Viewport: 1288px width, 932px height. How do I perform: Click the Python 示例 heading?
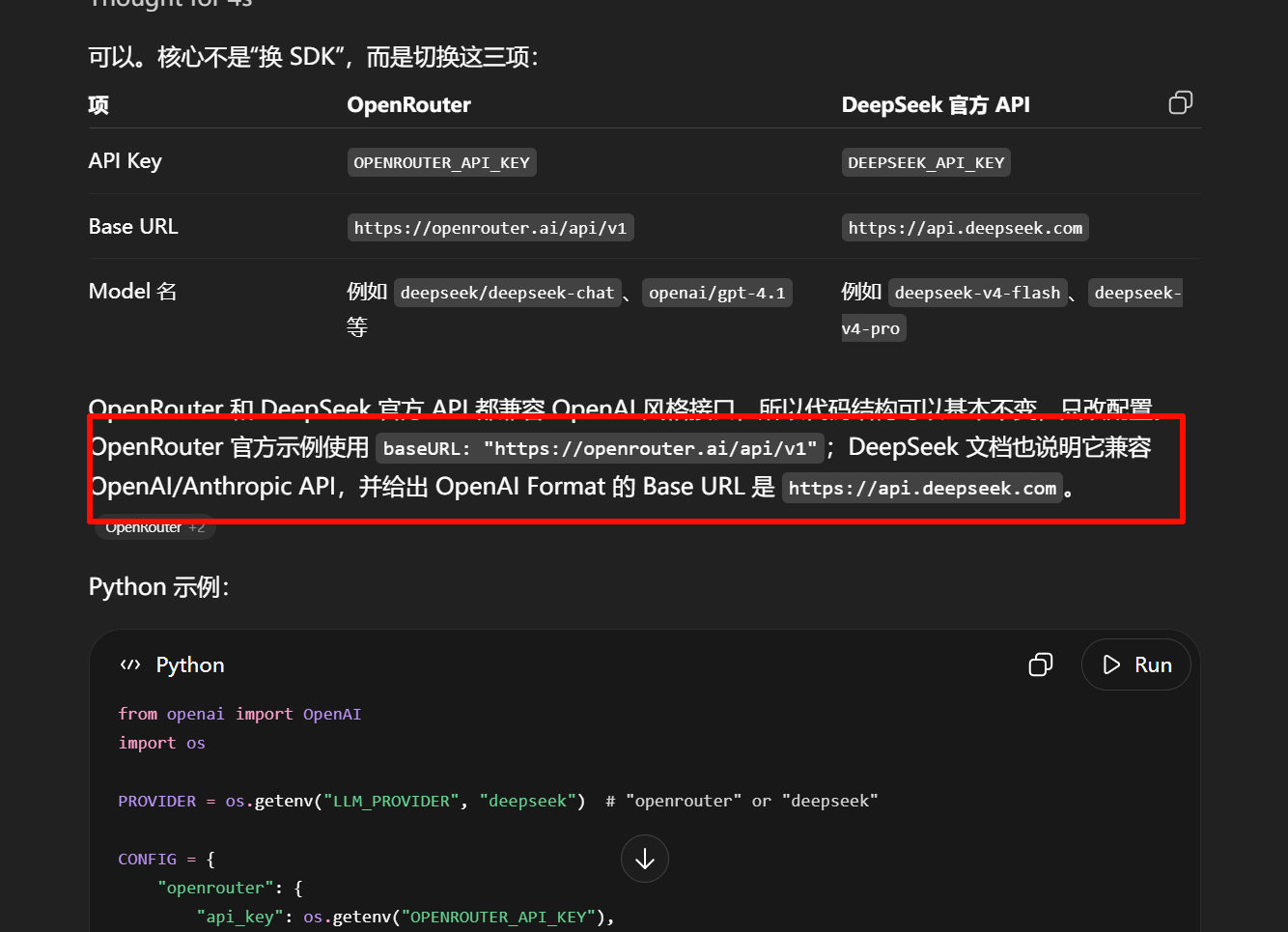coord(159,587)
